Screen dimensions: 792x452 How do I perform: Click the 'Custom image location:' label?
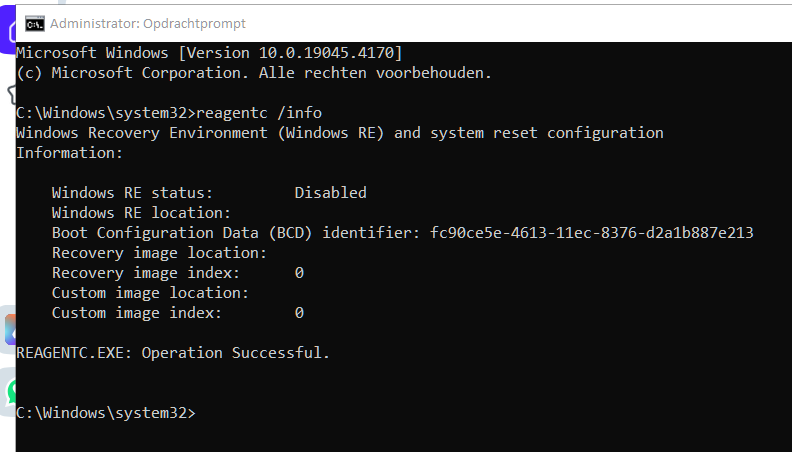pyautogui.click(x=150, y=293)
